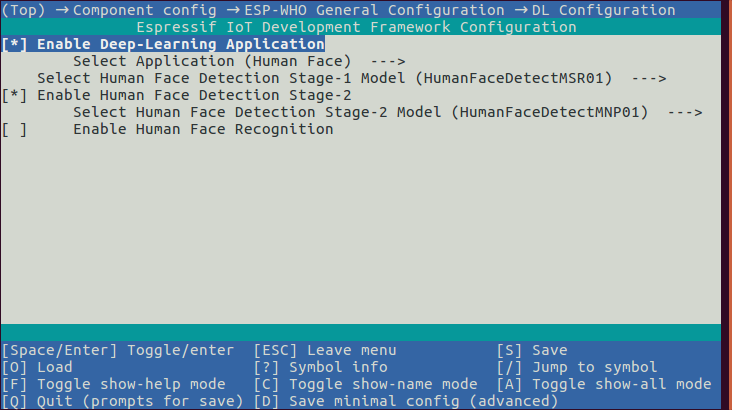Toggle Enable Deep-Learning Application checkbox
The image size is (732, 410).
pyautogui.click(x=15, y=44)
